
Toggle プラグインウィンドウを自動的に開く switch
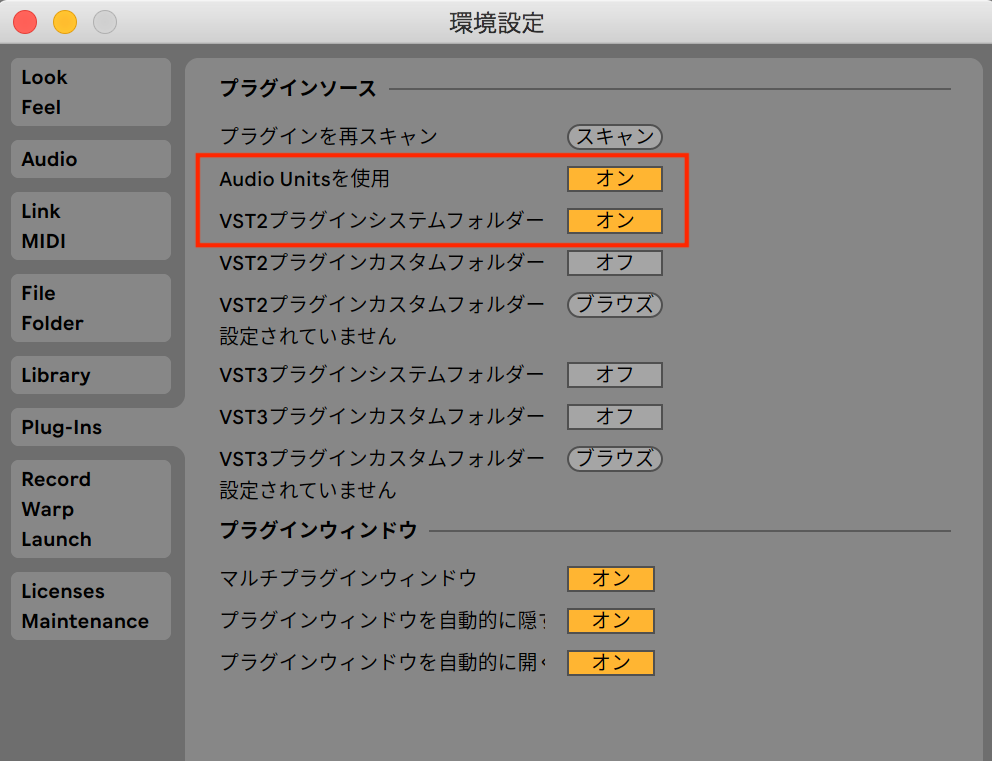pyautogui.click(x=611, y=663)
